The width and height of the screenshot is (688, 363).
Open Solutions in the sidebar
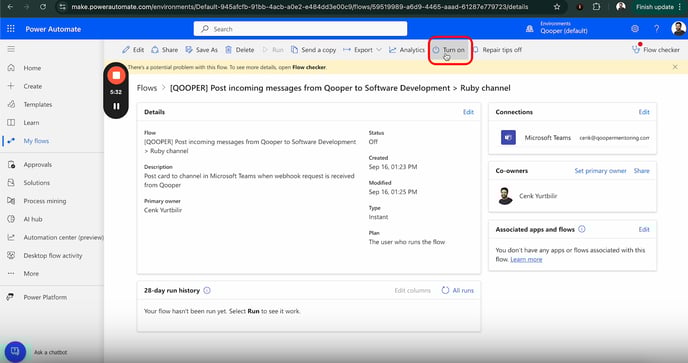click(x=36, y=183)
